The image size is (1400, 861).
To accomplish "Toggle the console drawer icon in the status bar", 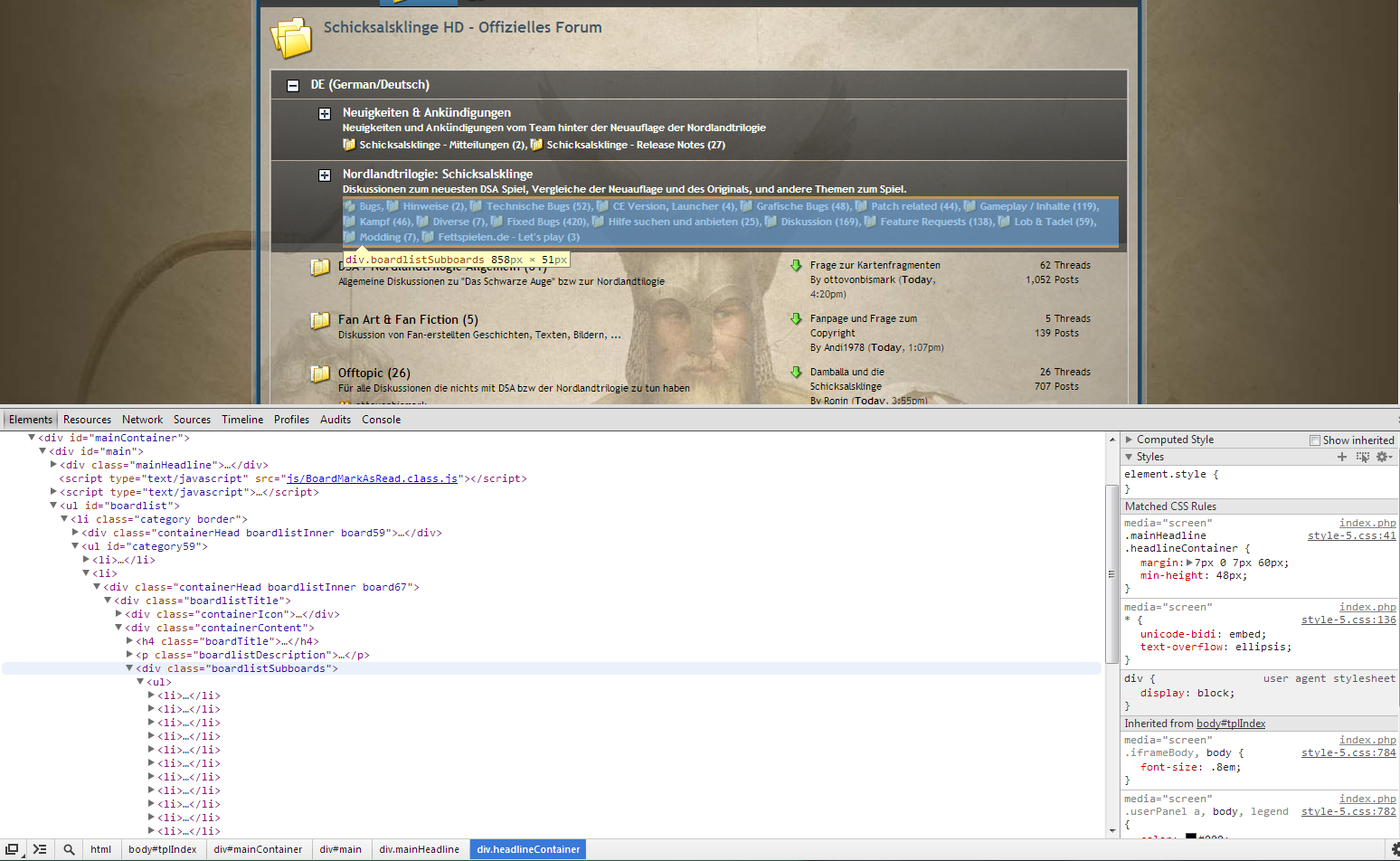I will point(40,849).
